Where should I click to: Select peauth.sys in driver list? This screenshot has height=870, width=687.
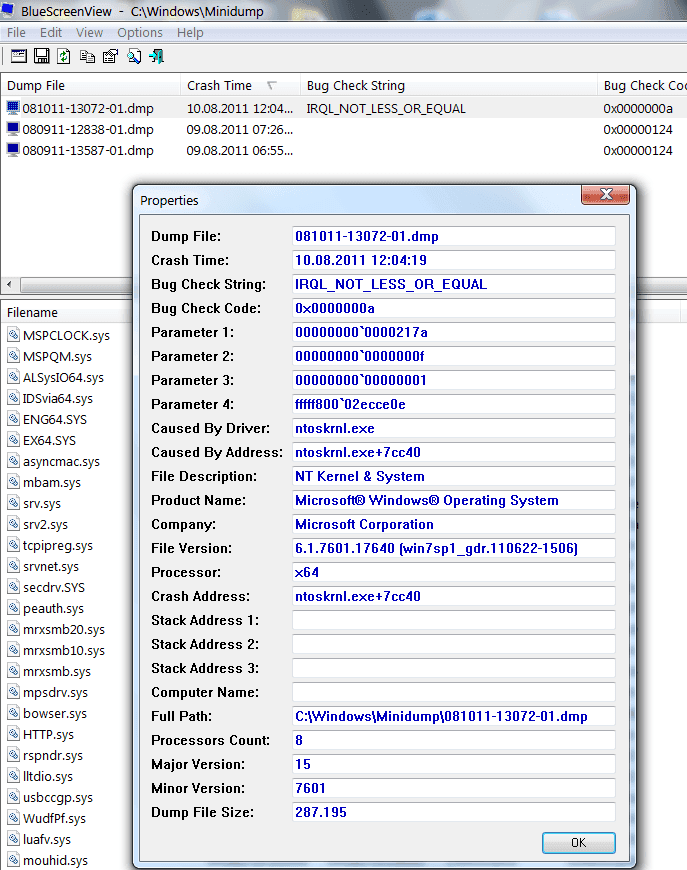pyautogui.click(x=53, y=608)
